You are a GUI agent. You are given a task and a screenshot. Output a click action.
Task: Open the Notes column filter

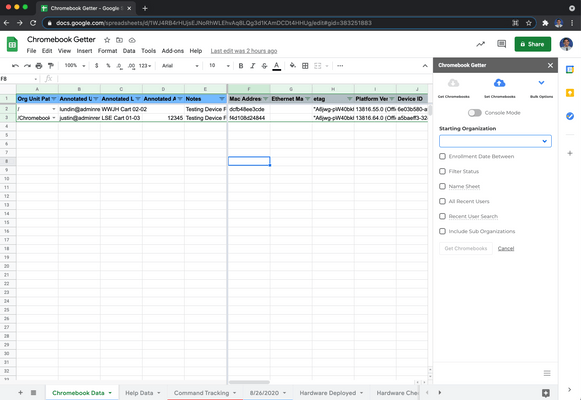222,99
